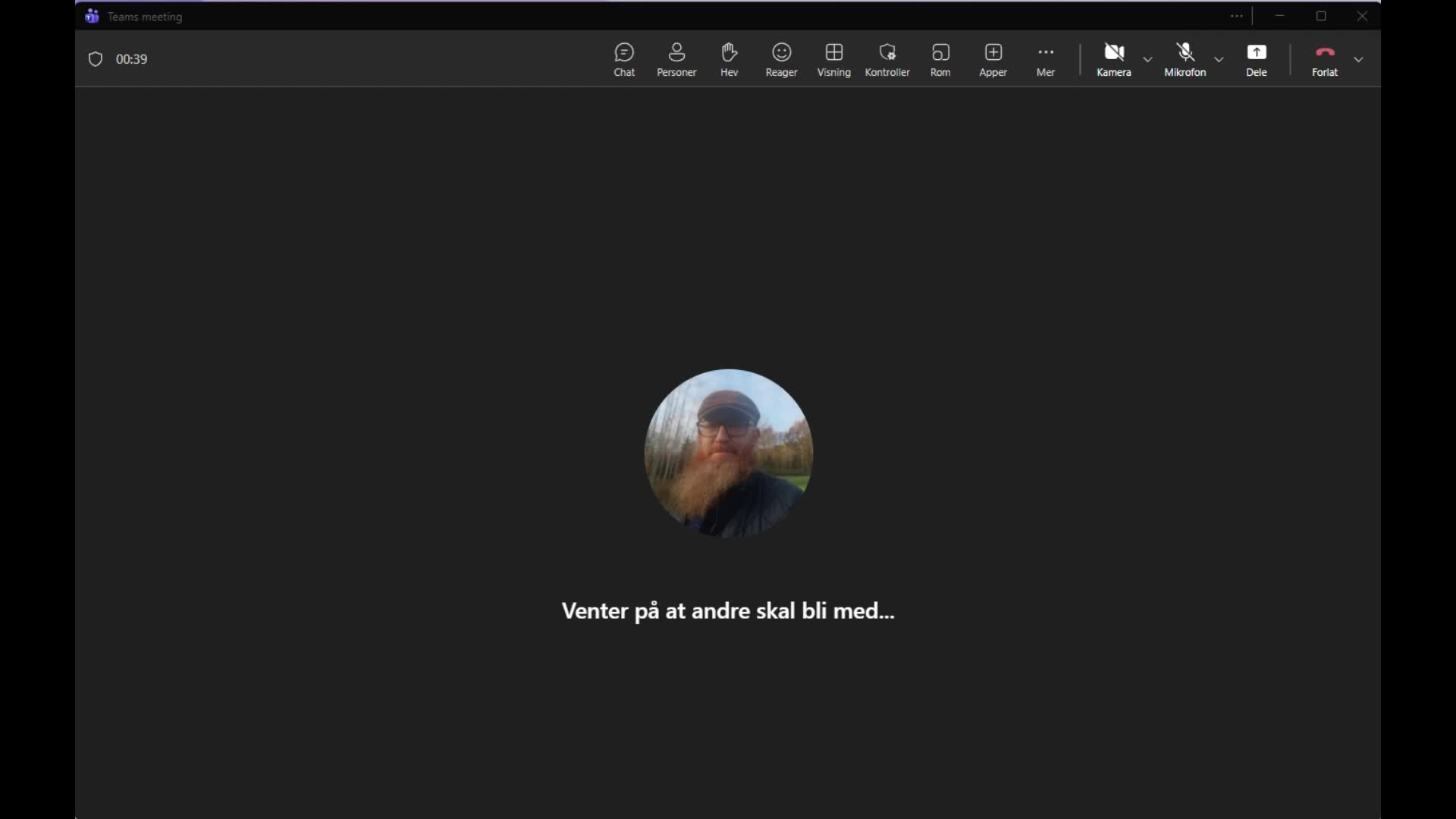Screen dimensions: 1456x819
Task: Open Visning view options
Action: (833, 59)
